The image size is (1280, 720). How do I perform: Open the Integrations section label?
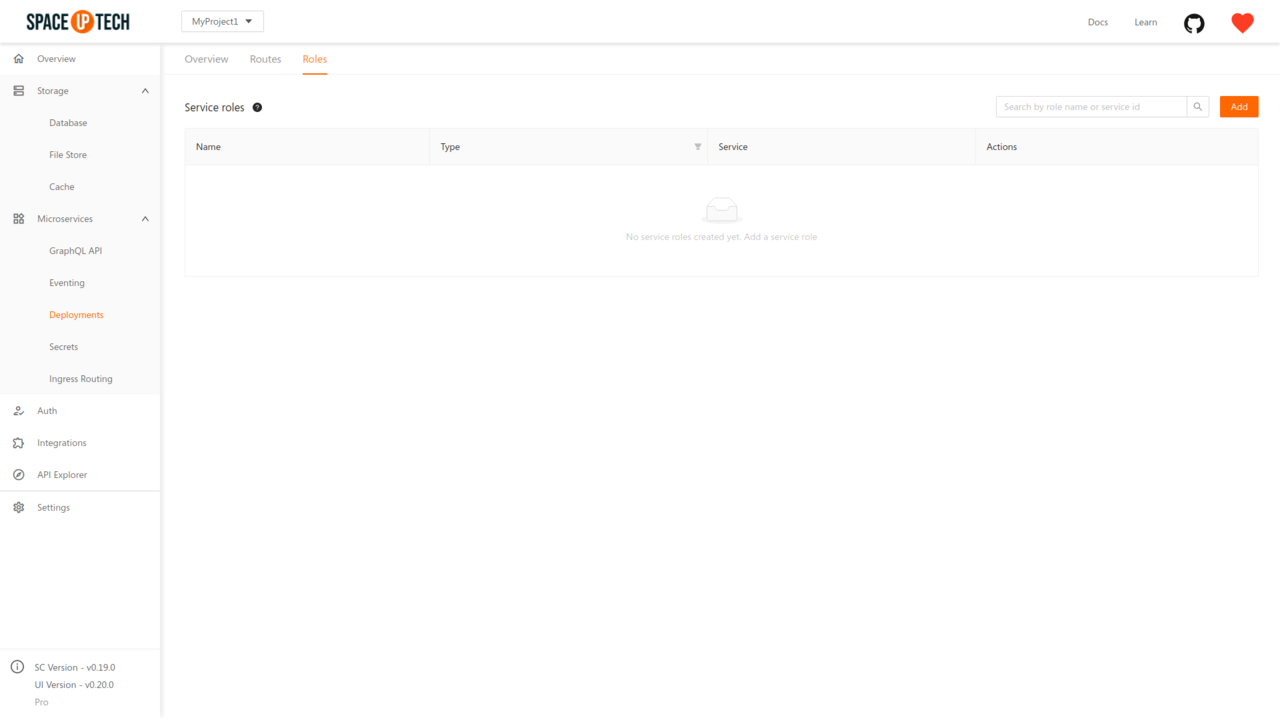[x=62, y=443]
